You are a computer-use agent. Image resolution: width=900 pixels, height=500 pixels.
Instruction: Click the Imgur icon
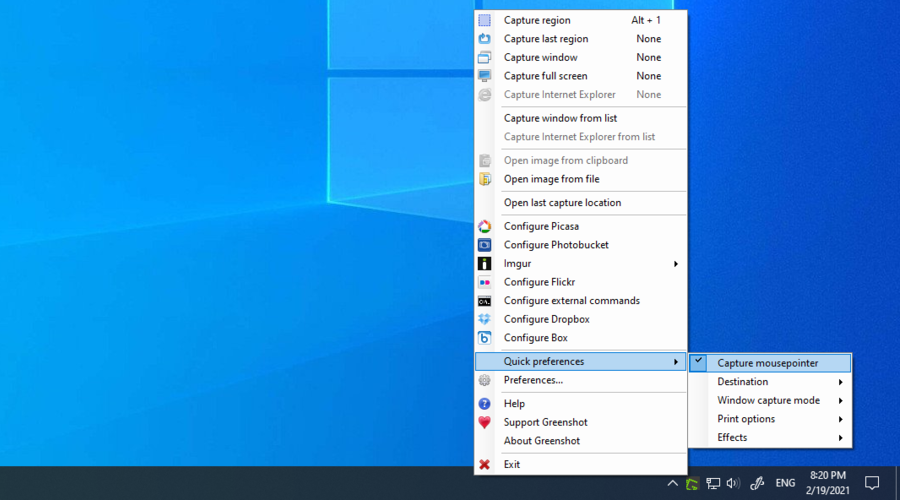click(x=484, y=263)
